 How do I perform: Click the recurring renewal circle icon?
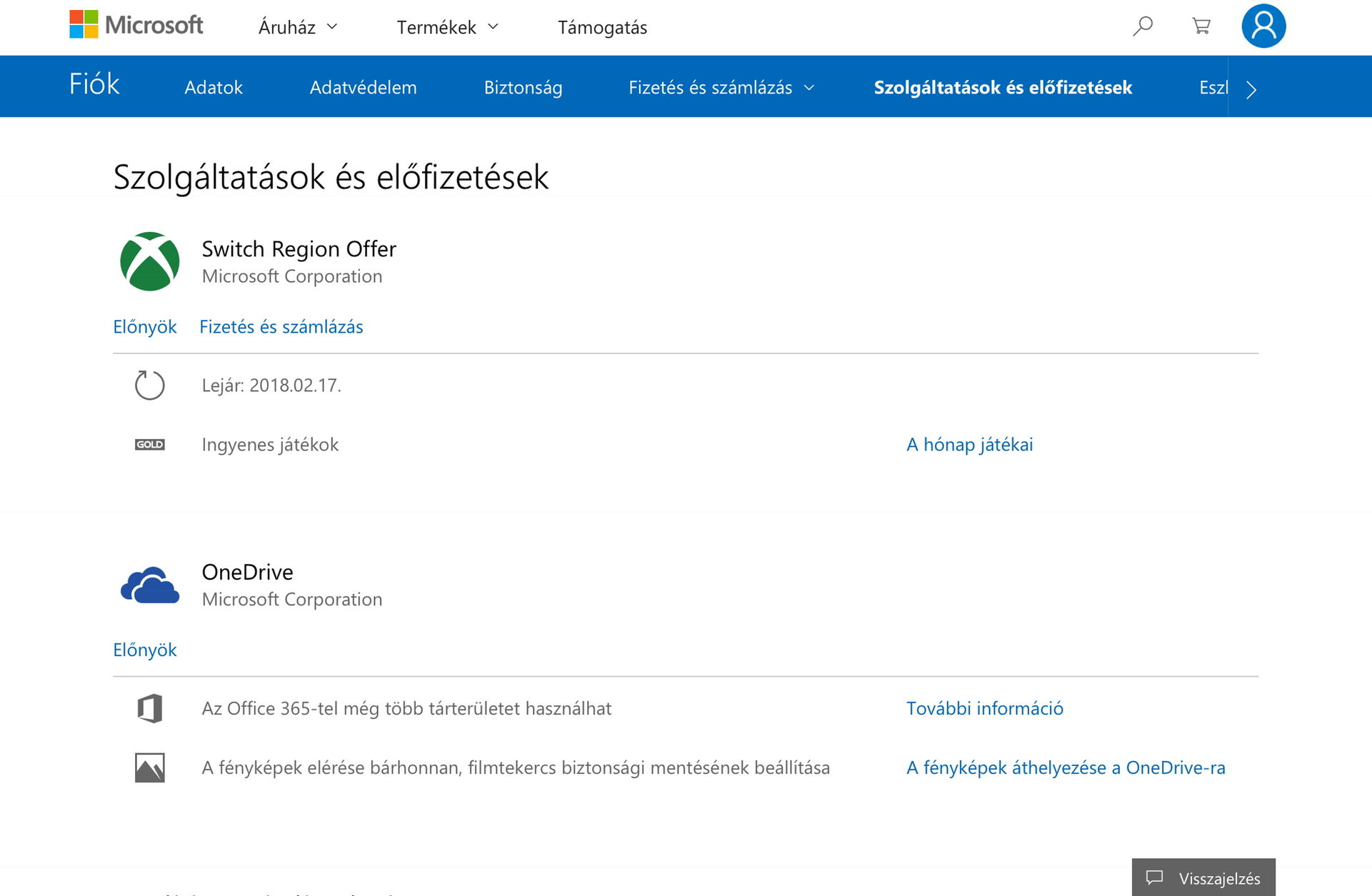150,386
